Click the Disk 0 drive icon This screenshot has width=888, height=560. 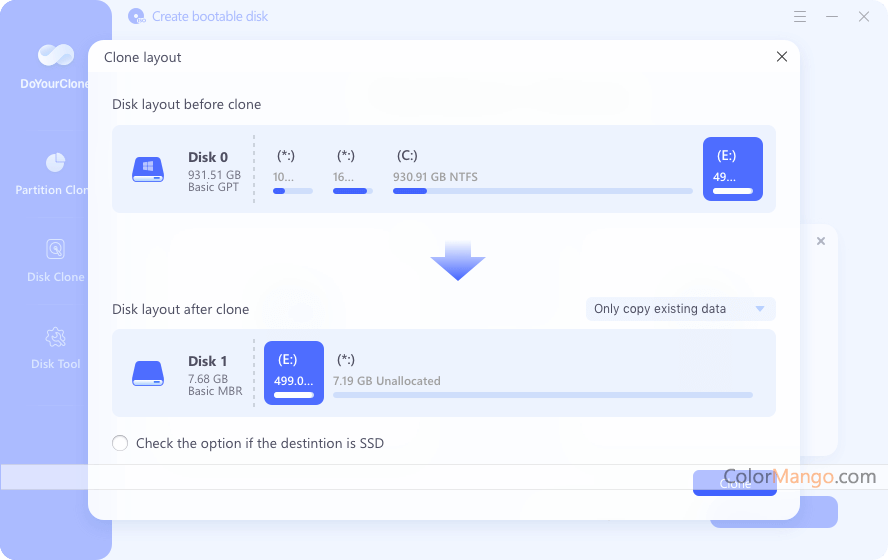coord(148,169)
